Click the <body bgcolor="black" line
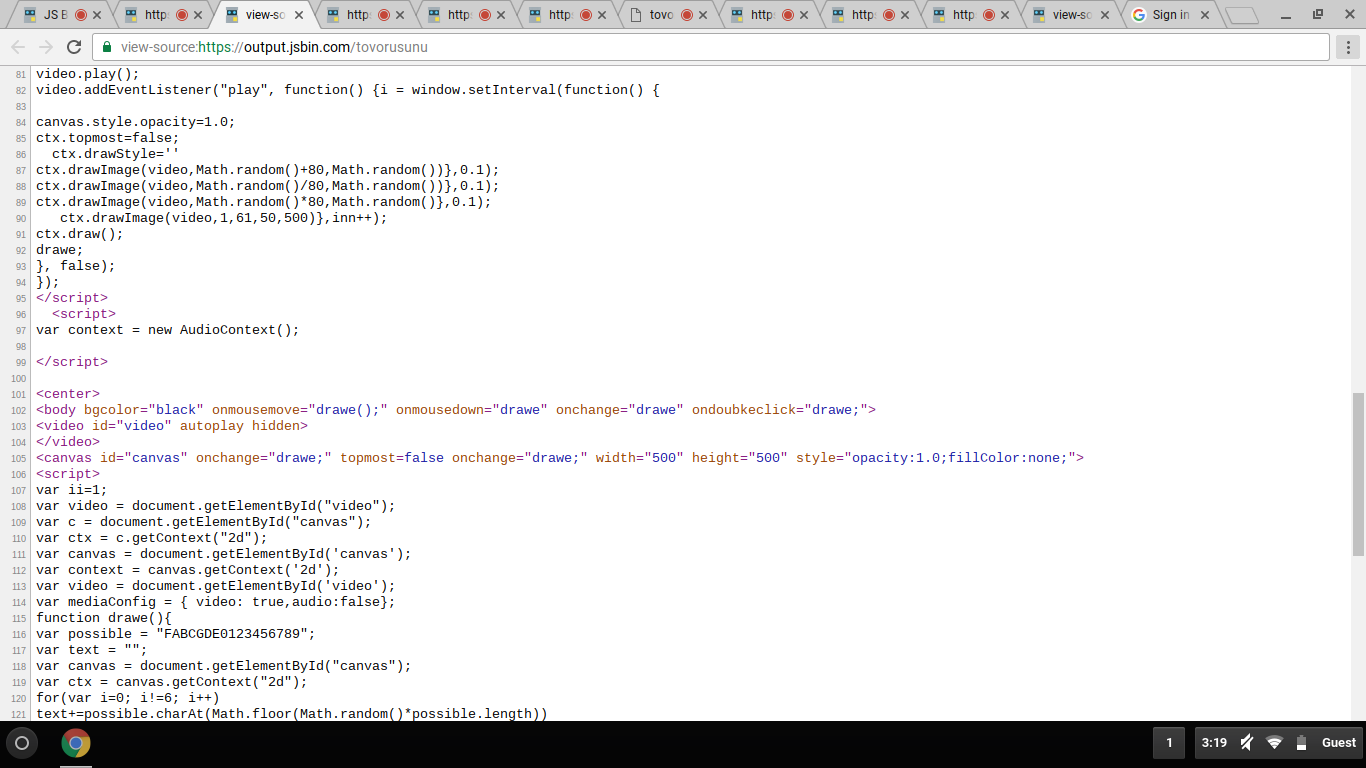The image size is (1366, 768). pos(456,410)
